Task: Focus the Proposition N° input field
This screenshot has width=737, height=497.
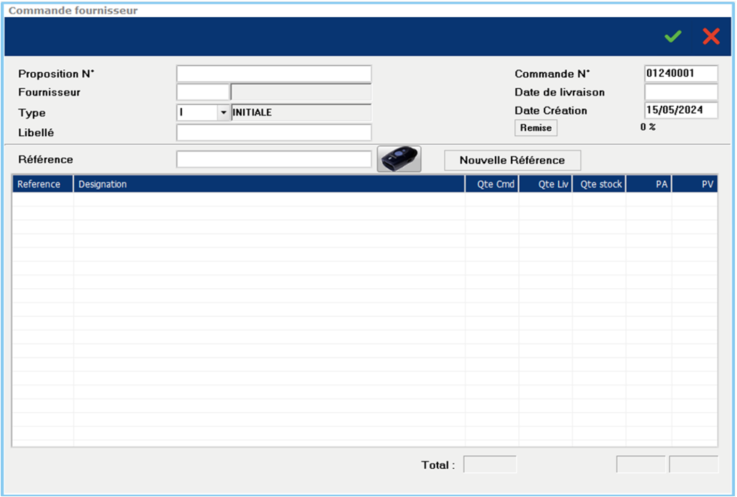Action: [273, 74]
